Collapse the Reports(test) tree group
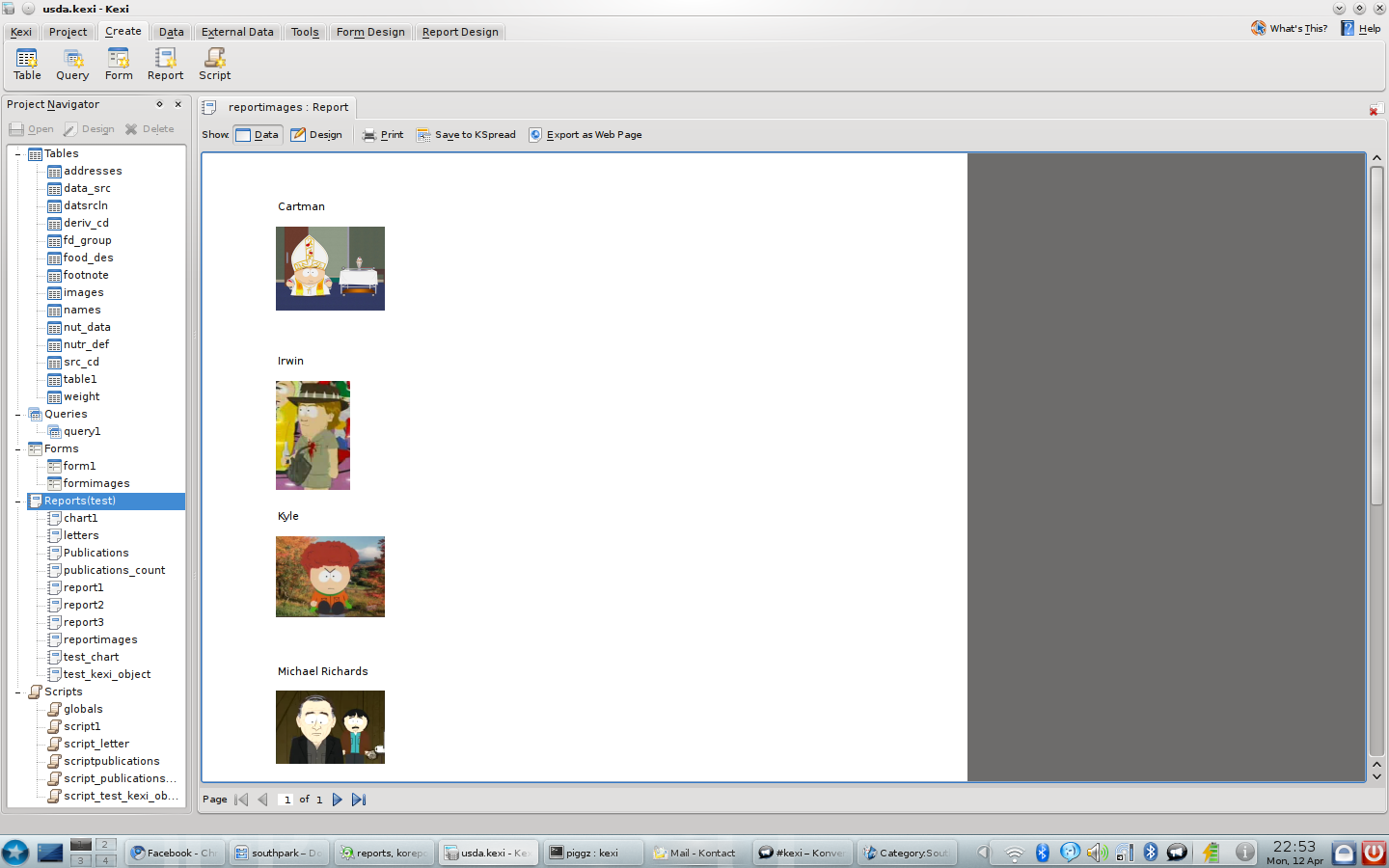 [17, 502]
